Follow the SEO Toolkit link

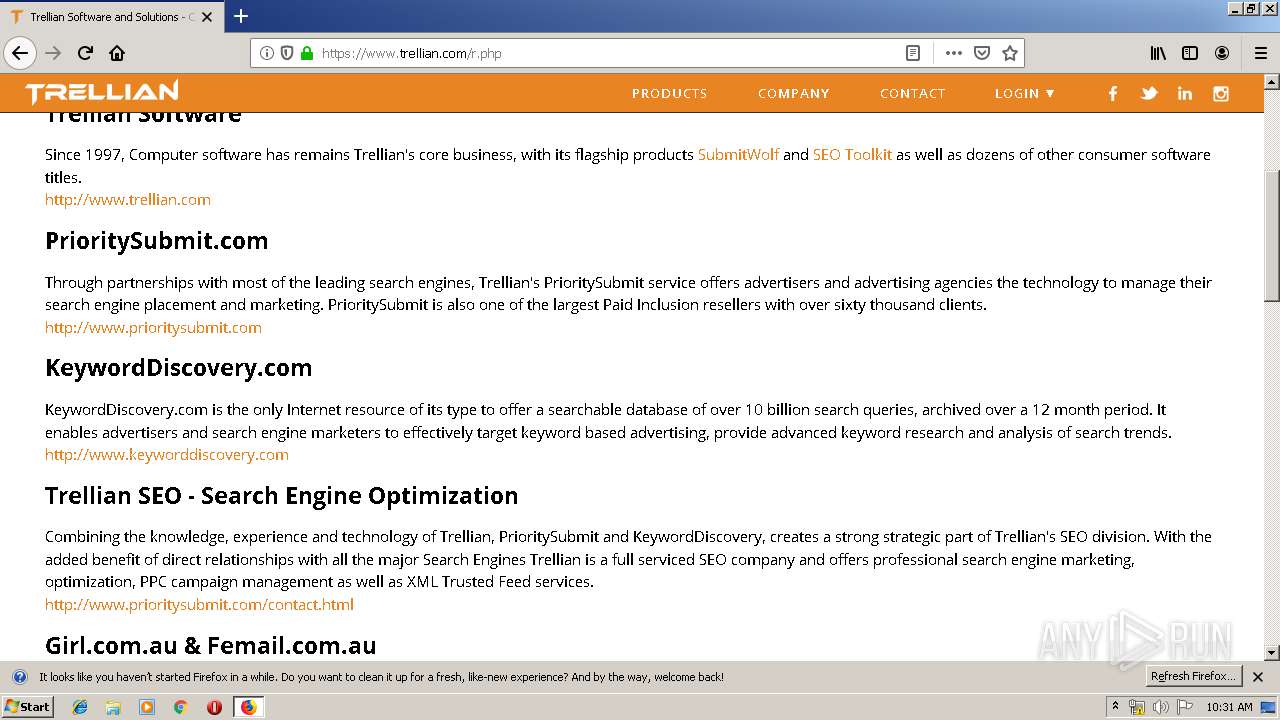pos(852,154)
